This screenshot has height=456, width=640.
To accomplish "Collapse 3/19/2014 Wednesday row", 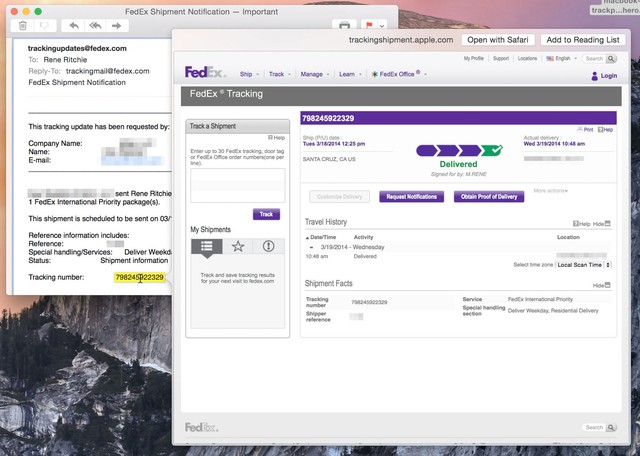I will pos(311,247).
